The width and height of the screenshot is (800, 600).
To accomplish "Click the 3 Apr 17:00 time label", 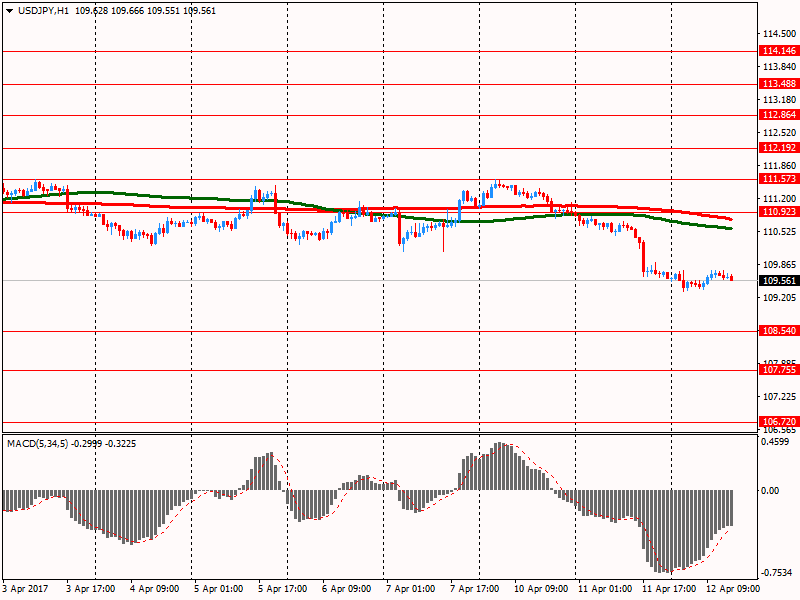I will coord(90,589).
